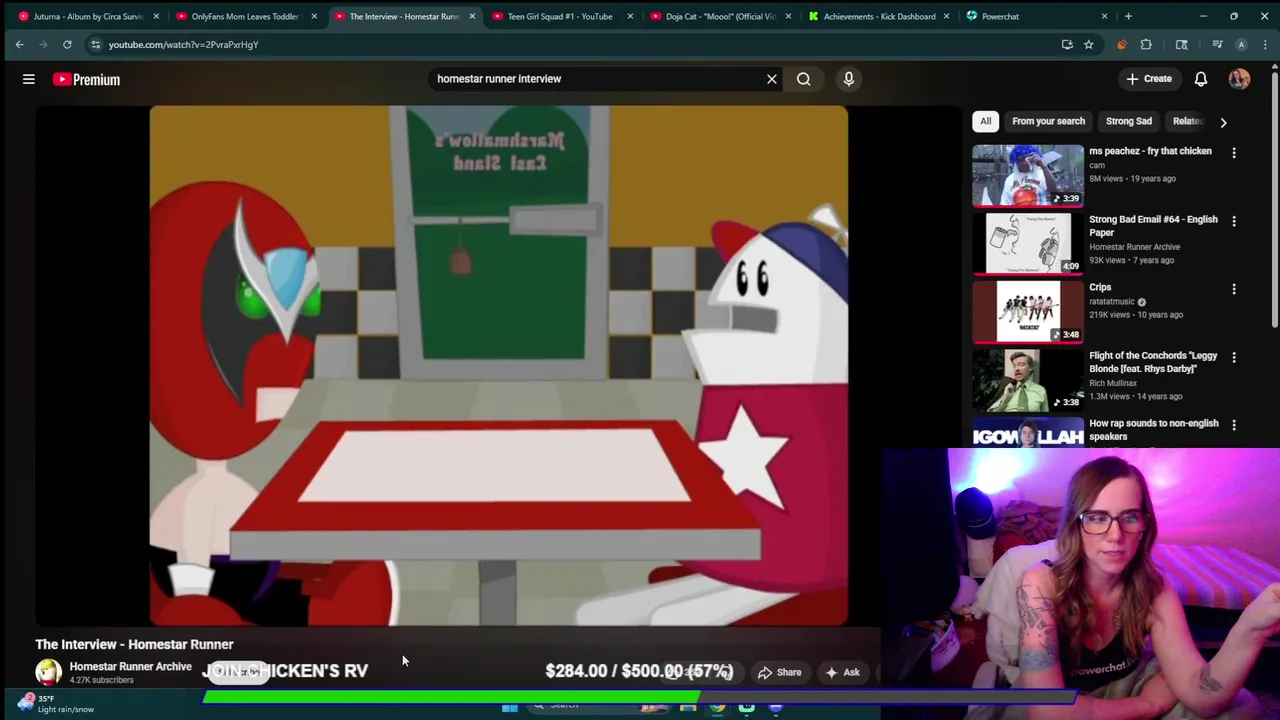Open Homestar Runner Archive channel name
1280x720 pixels.
click(130, 667)
